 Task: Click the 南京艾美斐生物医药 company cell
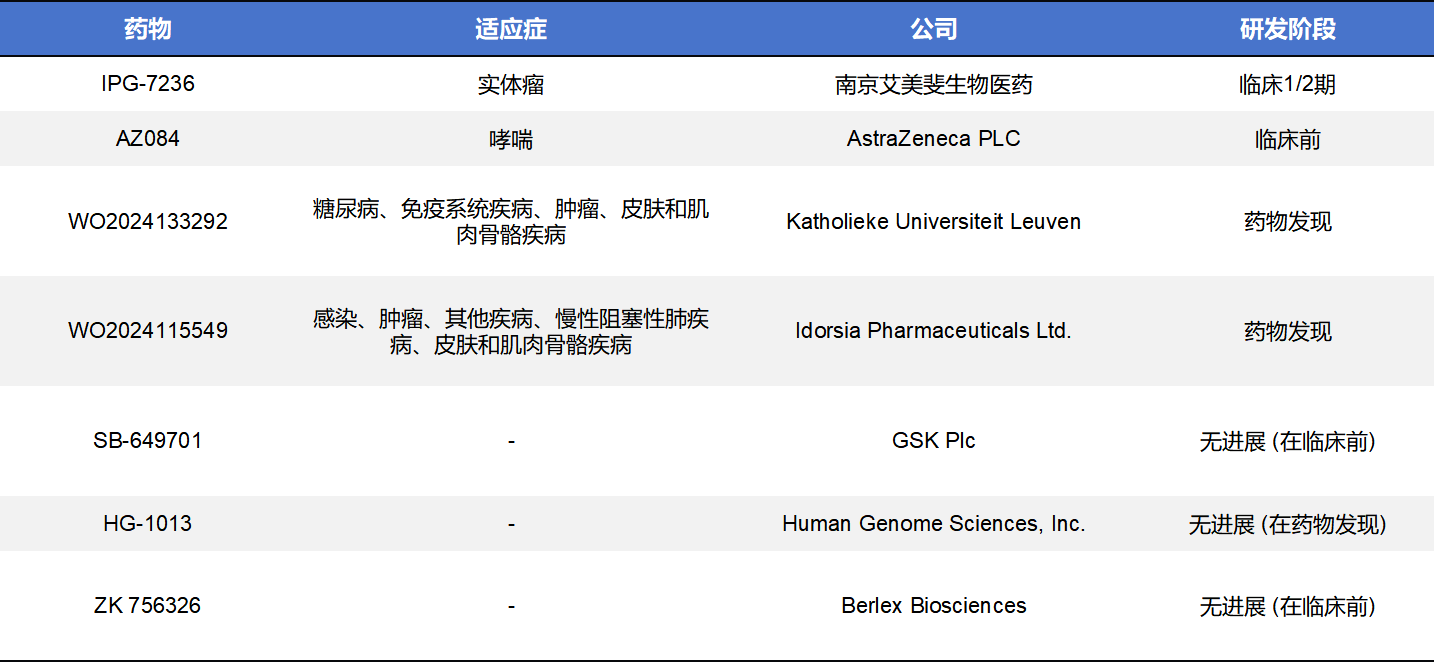(x=933, y=85)
